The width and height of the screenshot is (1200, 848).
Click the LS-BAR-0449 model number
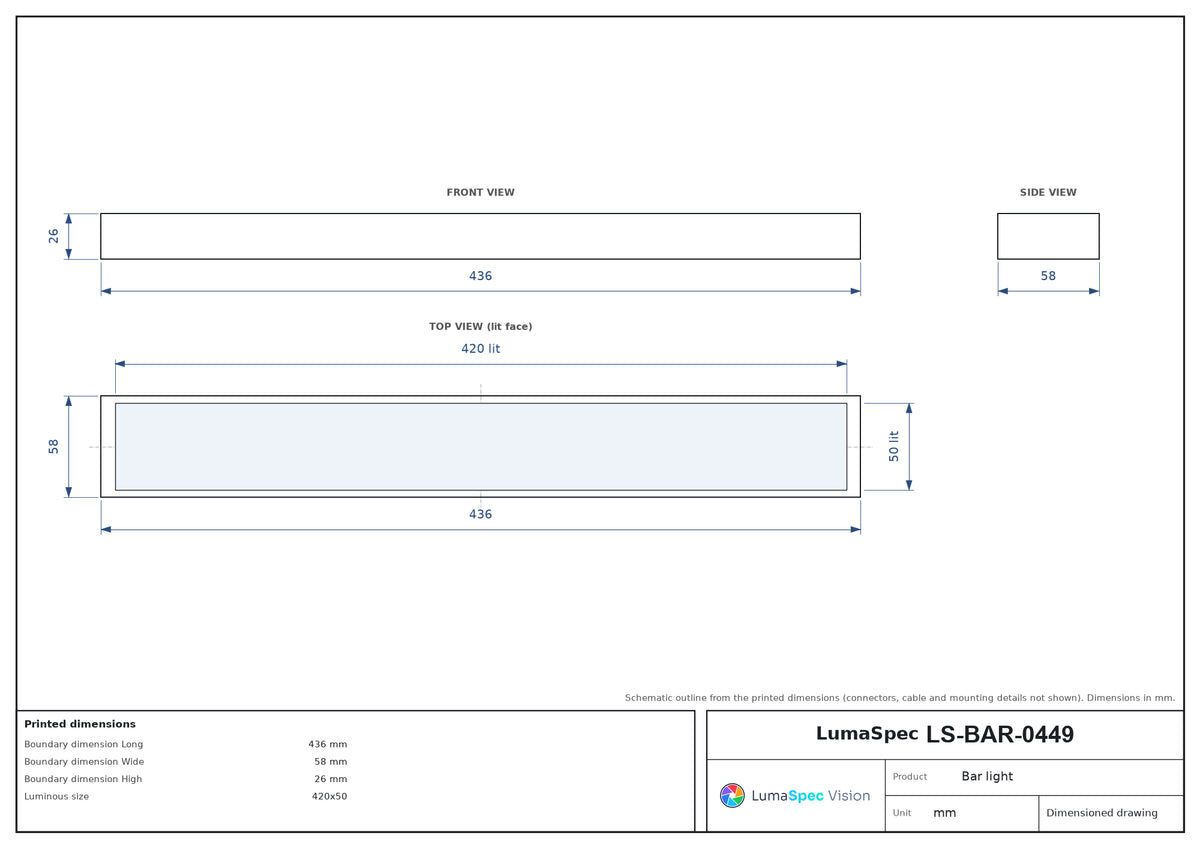(1000, 734)
